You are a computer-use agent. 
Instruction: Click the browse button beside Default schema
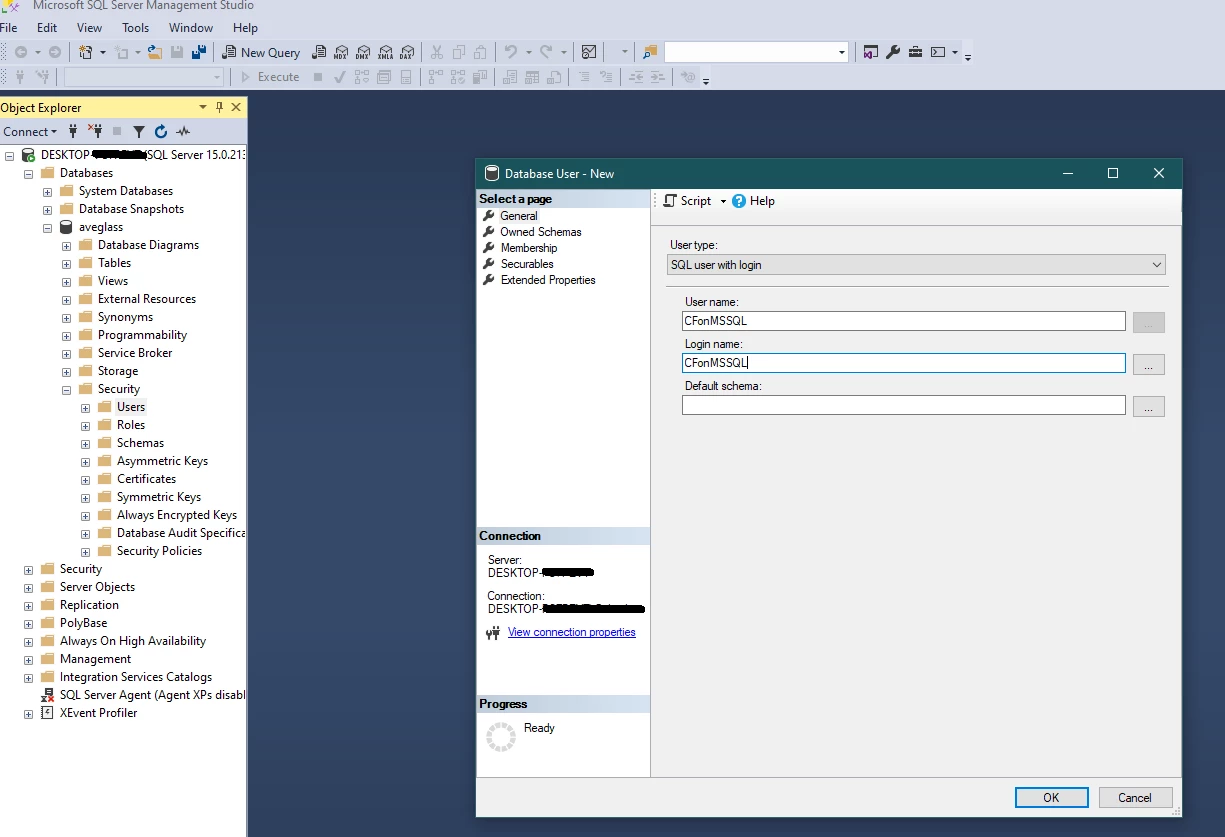(x=1148, y=406)
